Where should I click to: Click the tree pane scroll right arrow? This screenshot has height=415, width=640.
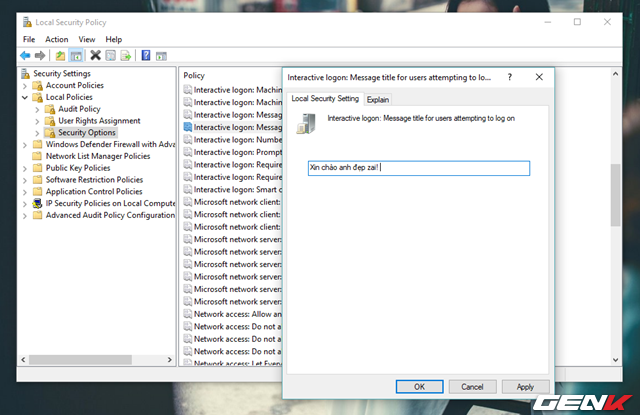(x=170, y=360)
